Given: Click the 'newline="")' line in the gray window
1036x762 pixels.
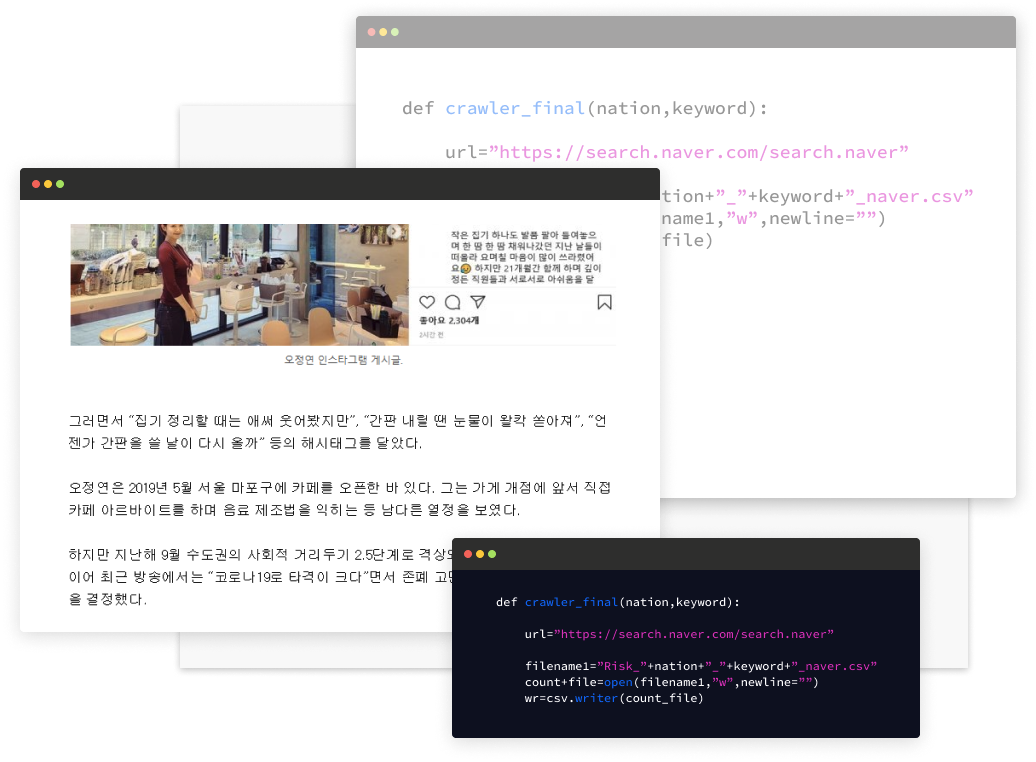Looking at the screenshot, I should pyautogui.click(x=773, y=218).
